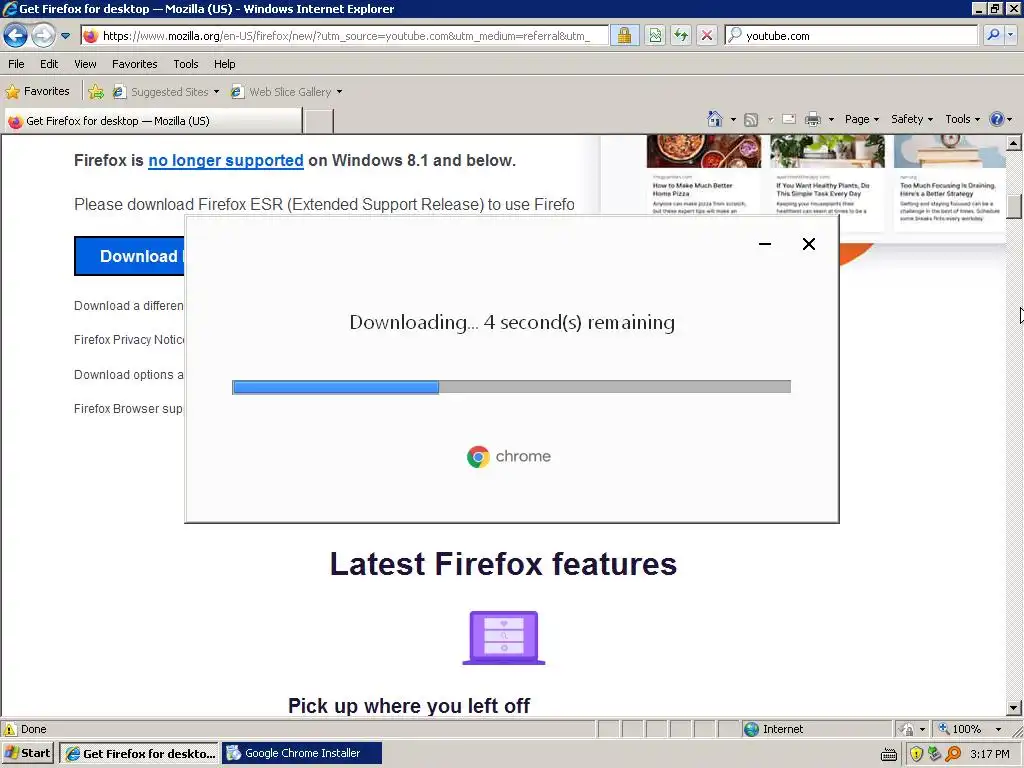Open 'Download a different' link
This screenshot has width=1024, height=768.
129,306
